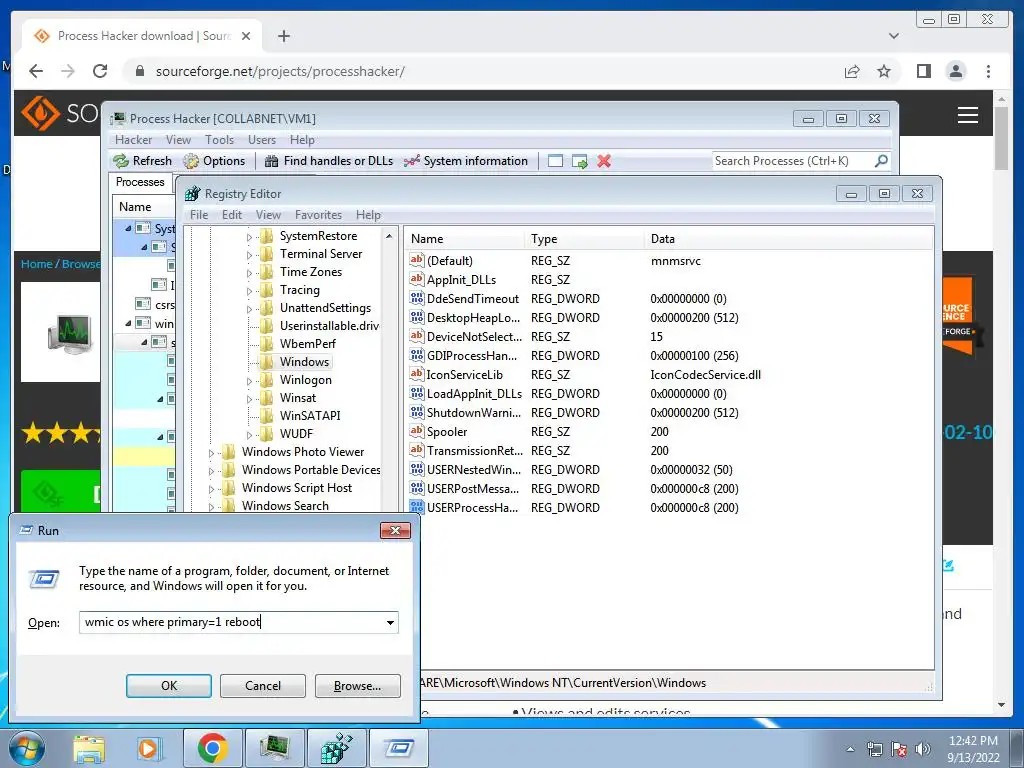Click the Browse... button
Viewport: 1024px width, 768px height.
357,686
